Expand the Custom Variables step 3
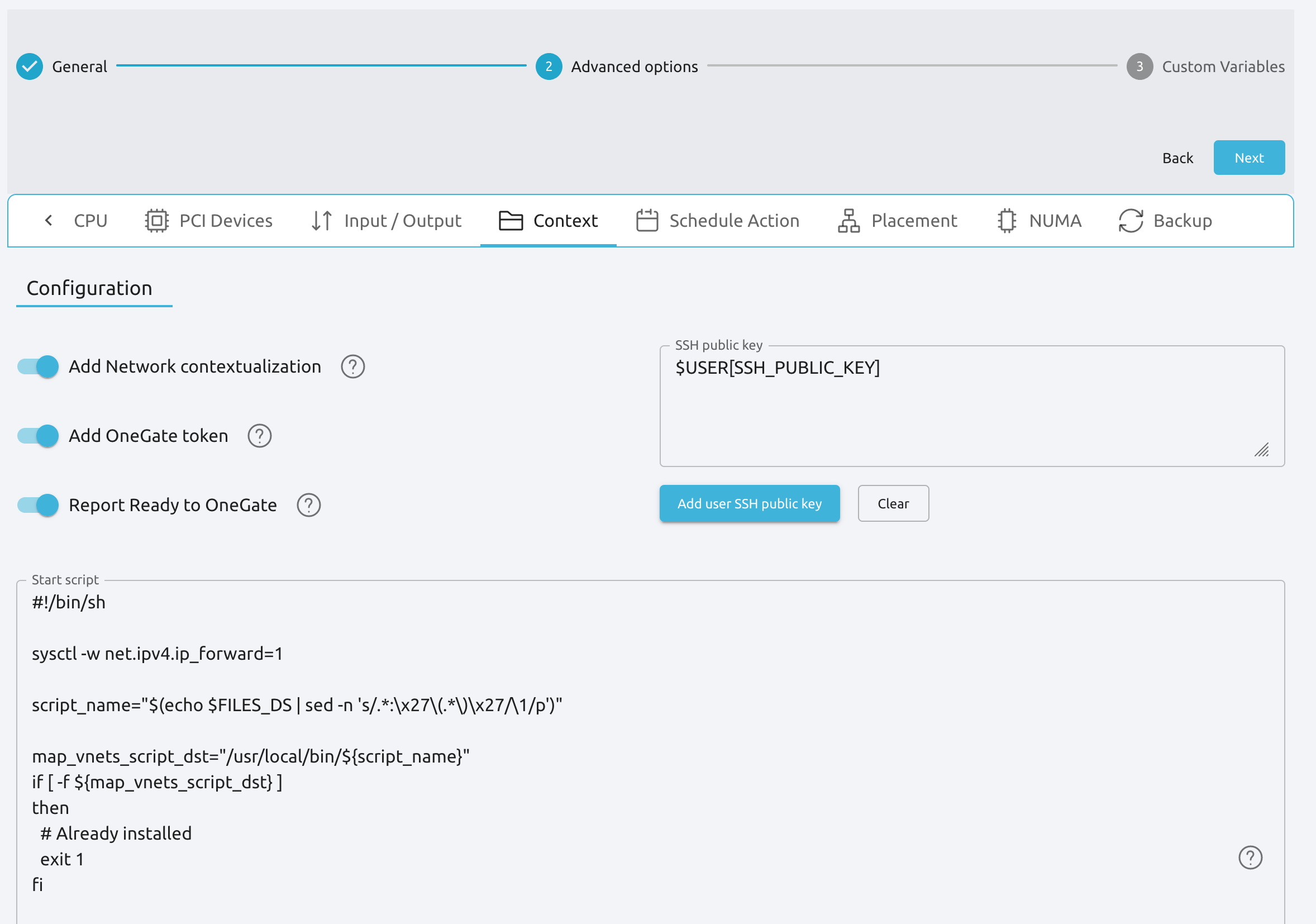Image resolution: width=1316 pixels, height=924 pixels. pyautogui.click(x=1140, y=66)
